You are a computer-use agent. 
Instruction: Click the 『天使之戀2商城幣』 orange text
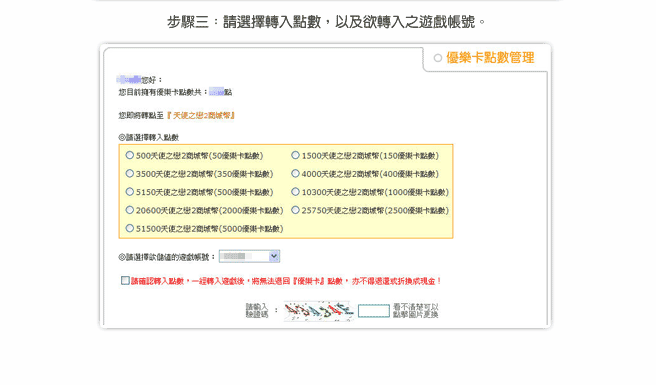pyautogui.click(x=200, y=116)
